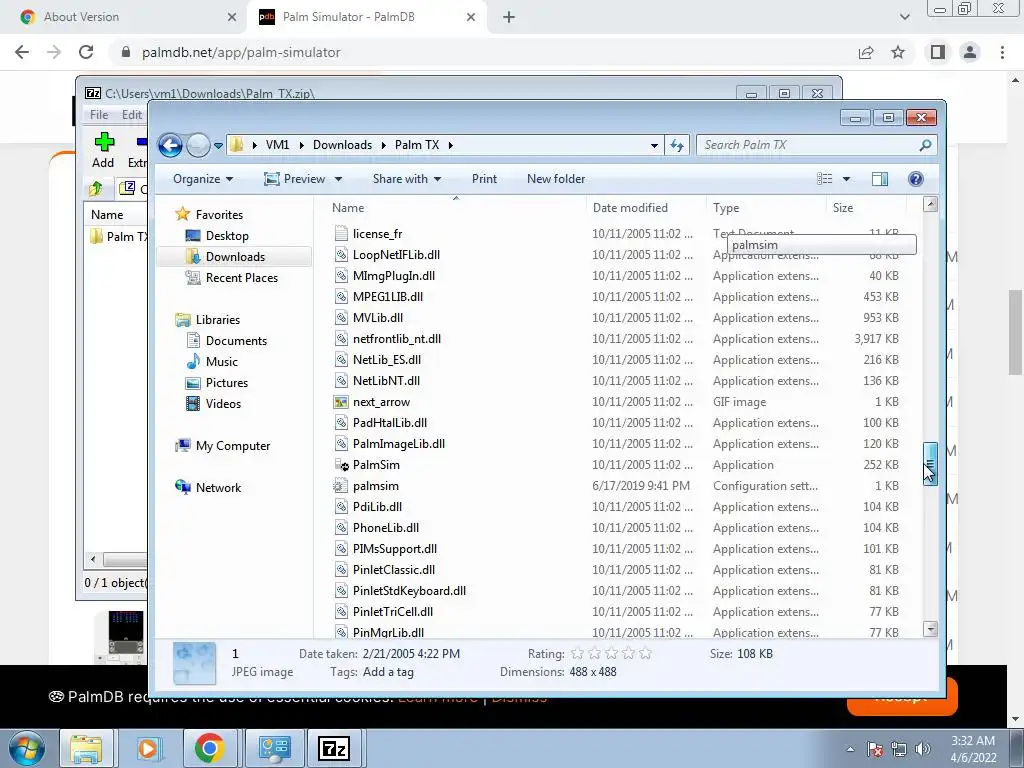Select MPEG1LIB.dll file

[x=388, y=296]
